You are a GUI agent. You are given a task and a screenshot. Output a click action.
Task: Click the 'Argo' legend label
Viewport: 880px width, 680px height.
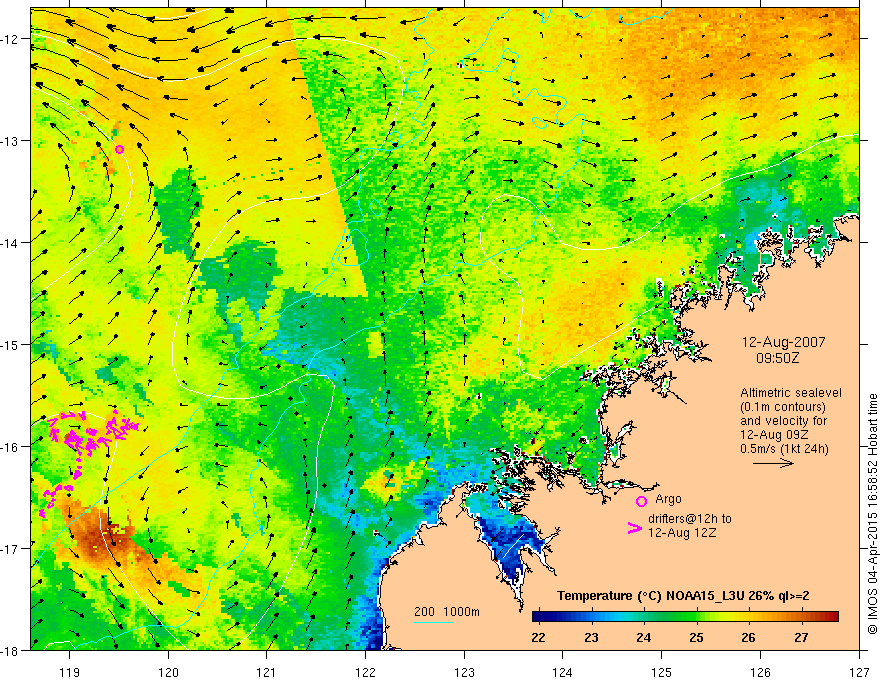click(668, 499)
